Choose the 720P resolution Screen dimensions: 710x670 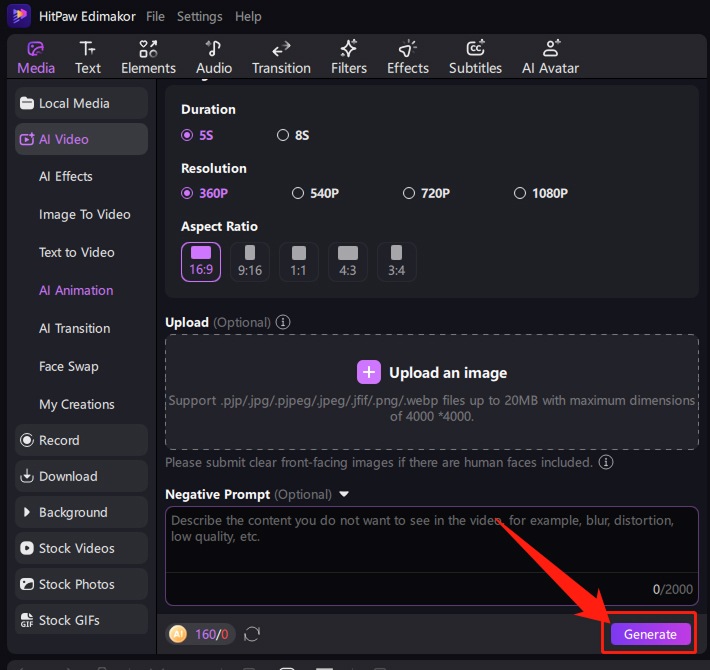(408, 193)
